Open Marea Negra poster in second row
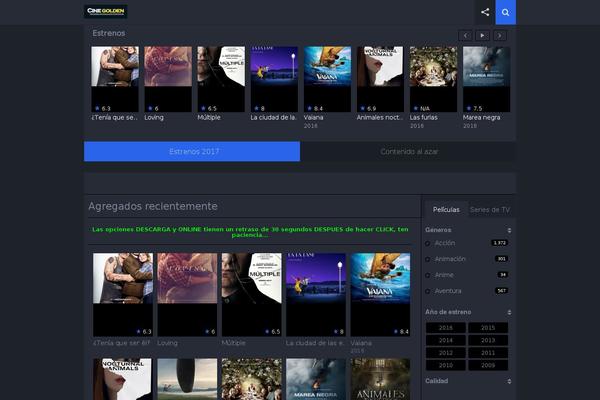600x400 pixels. pos(316,379)
